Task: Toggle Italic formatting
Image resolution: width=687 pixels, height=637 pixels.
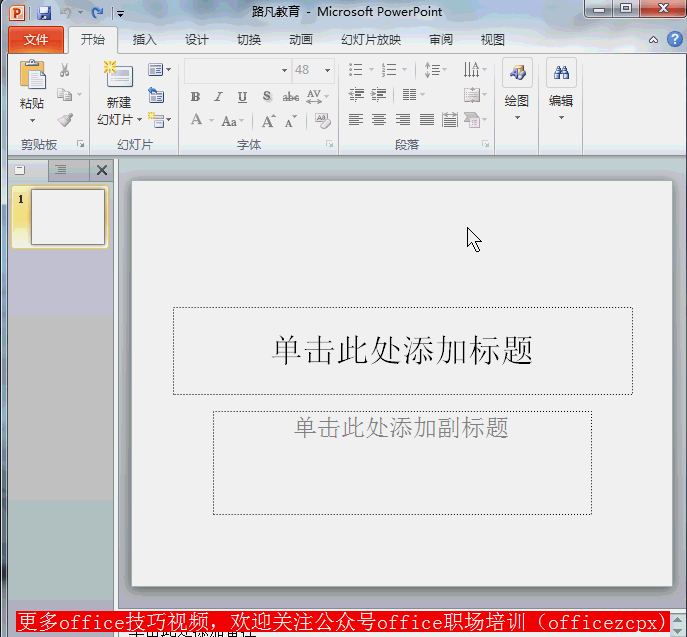Action: tap(219, 97)
